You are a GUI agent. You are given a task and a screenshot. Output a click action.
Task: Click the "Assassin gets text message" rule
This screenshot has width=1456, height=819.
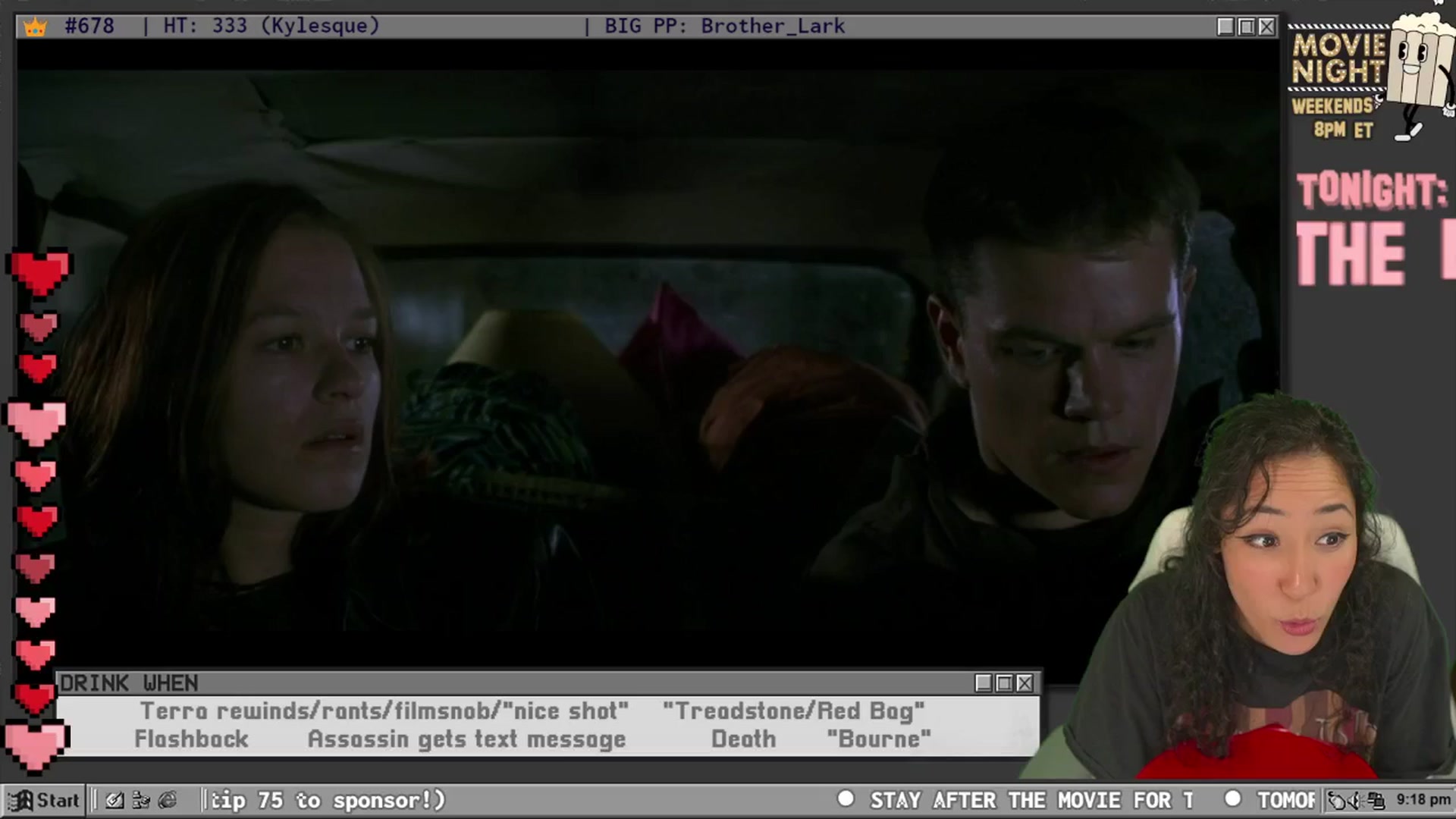click(x=466, y=739)
